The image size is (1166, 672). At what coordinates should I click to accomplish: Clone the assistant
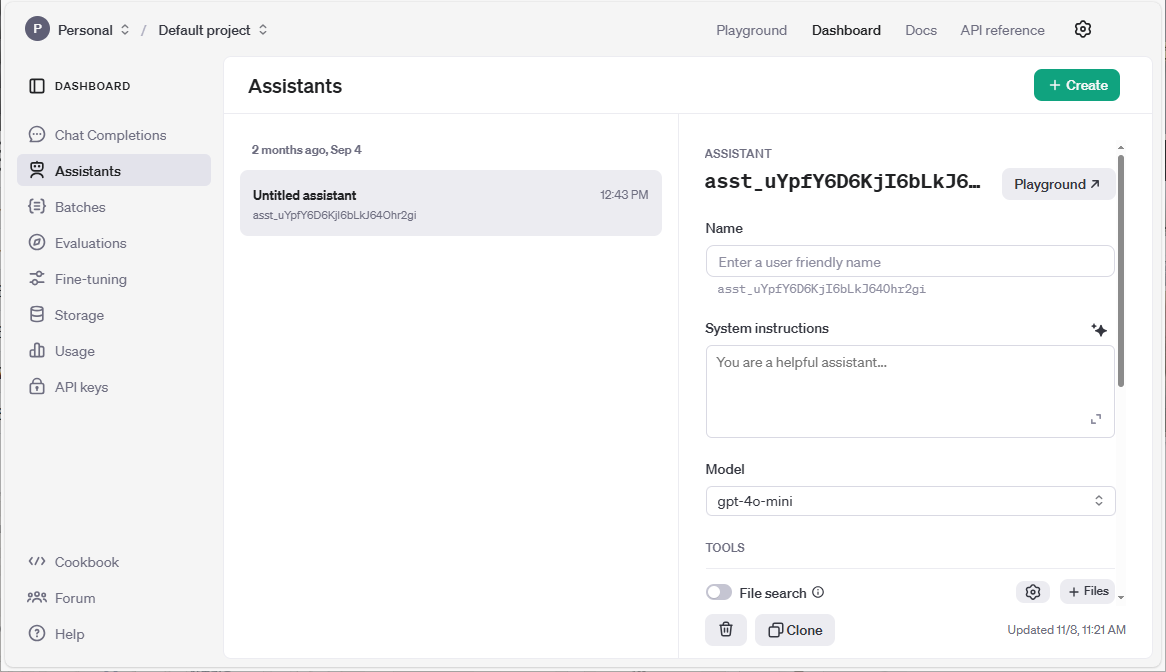(x=795, y=630)
